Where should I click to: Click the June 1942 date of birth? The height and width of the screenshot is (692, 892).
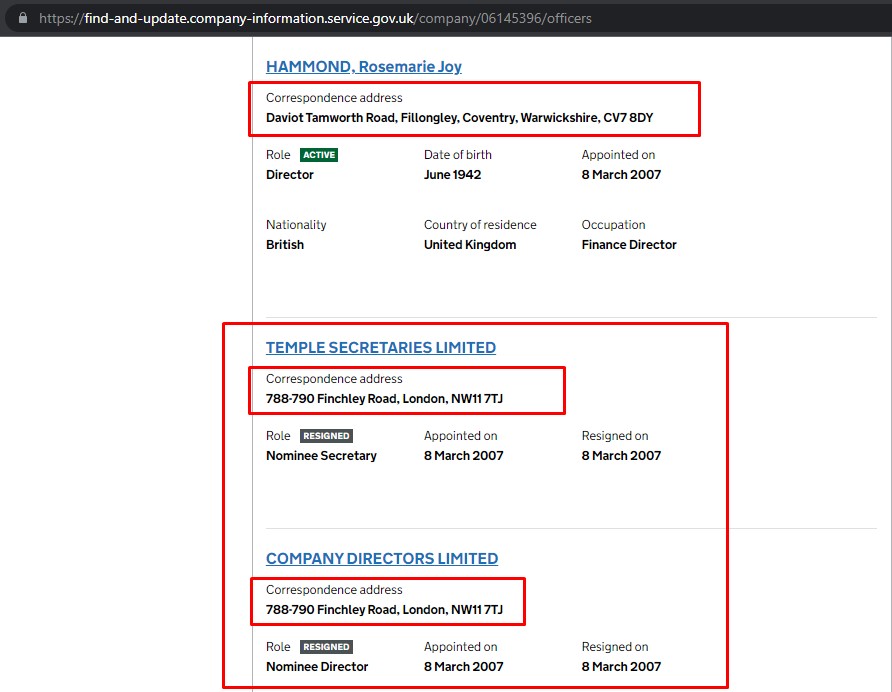[452, 175]
